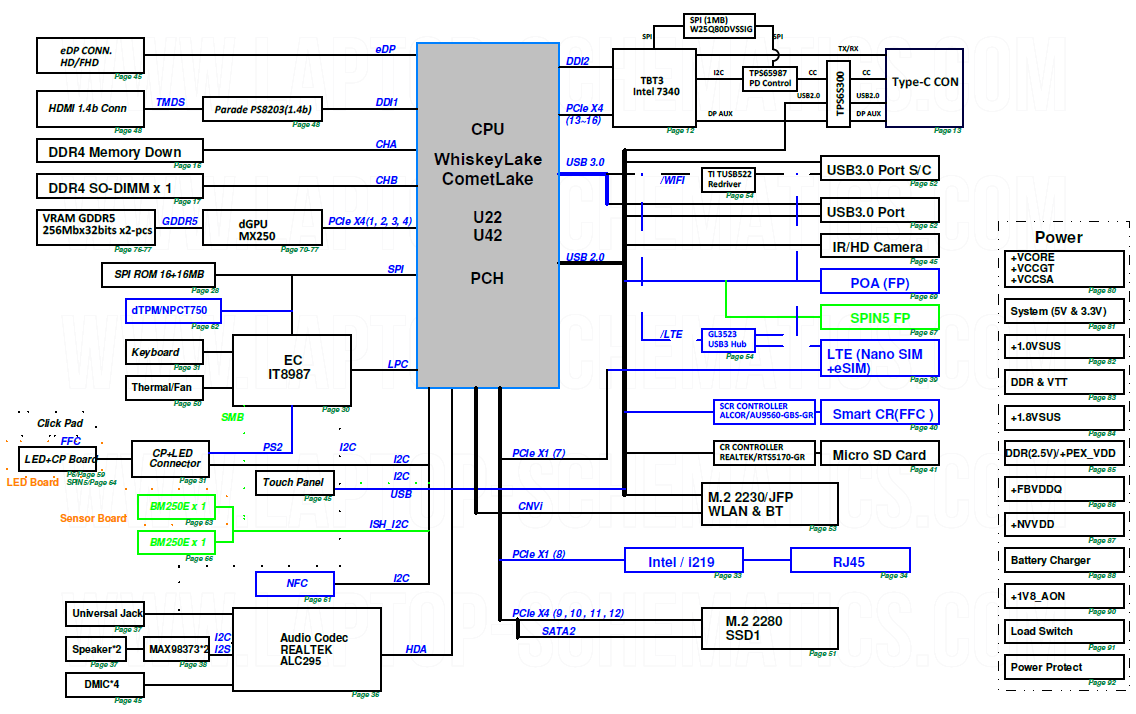
Task: Click the central CPU WhiskeyLake CometLake block
Action: point(488,215)
